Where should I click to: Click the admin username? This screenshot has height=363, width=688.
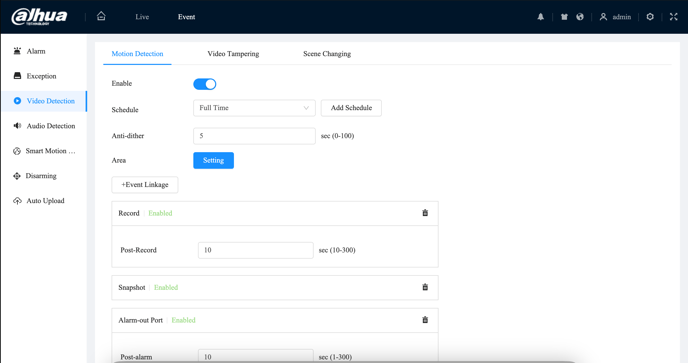click(622, 17)
